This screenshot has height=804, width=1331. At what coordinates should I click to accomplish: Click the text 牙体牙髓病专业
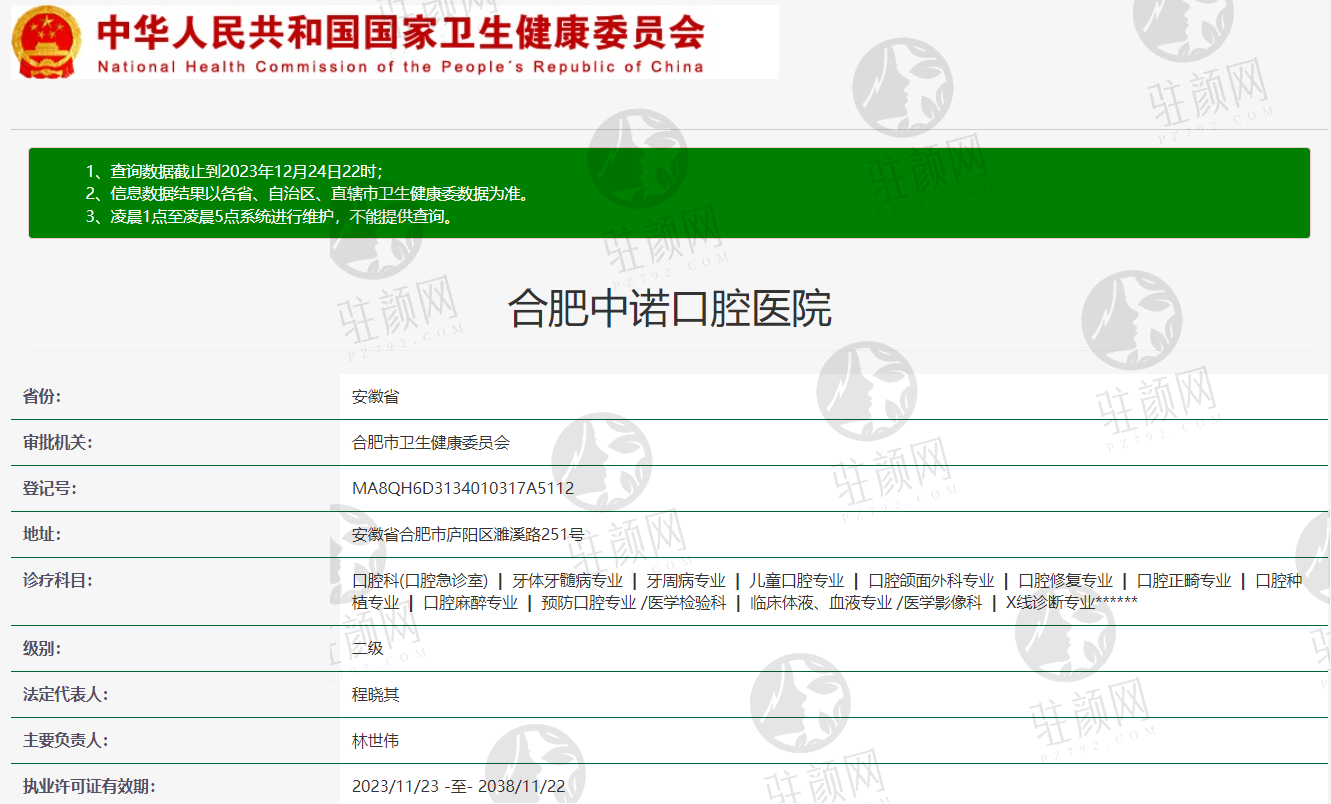[568, 581]
